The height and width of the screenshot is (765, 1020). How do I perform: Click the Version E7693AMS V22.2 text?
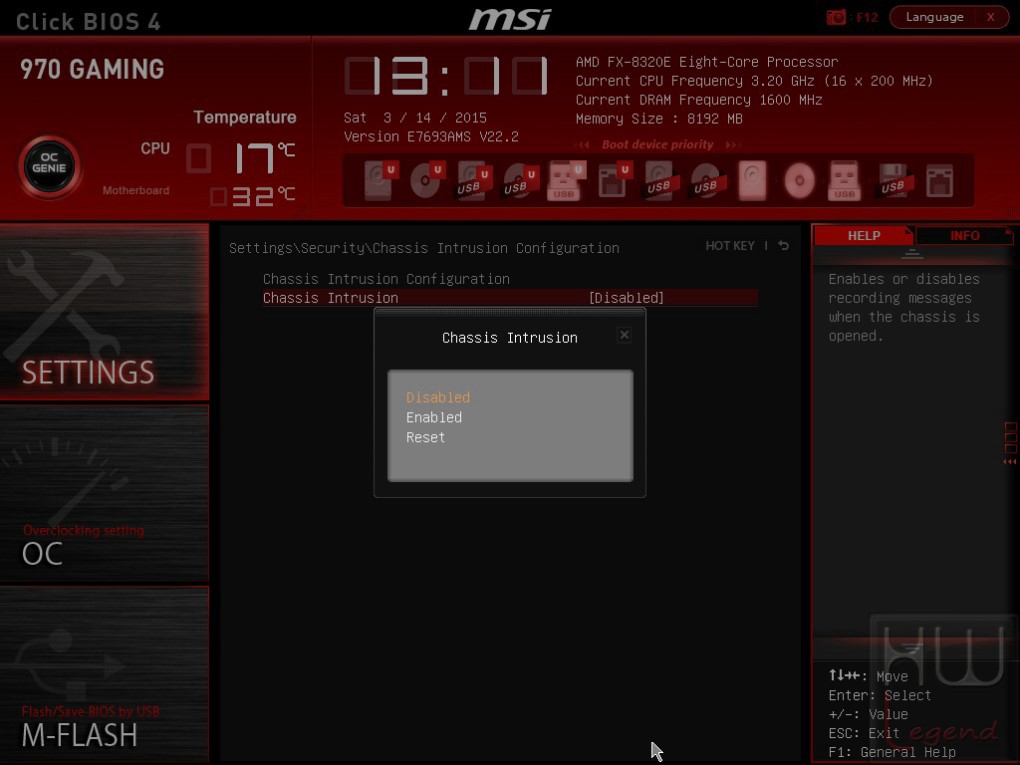pyautogui.click(x=431, y=137)
